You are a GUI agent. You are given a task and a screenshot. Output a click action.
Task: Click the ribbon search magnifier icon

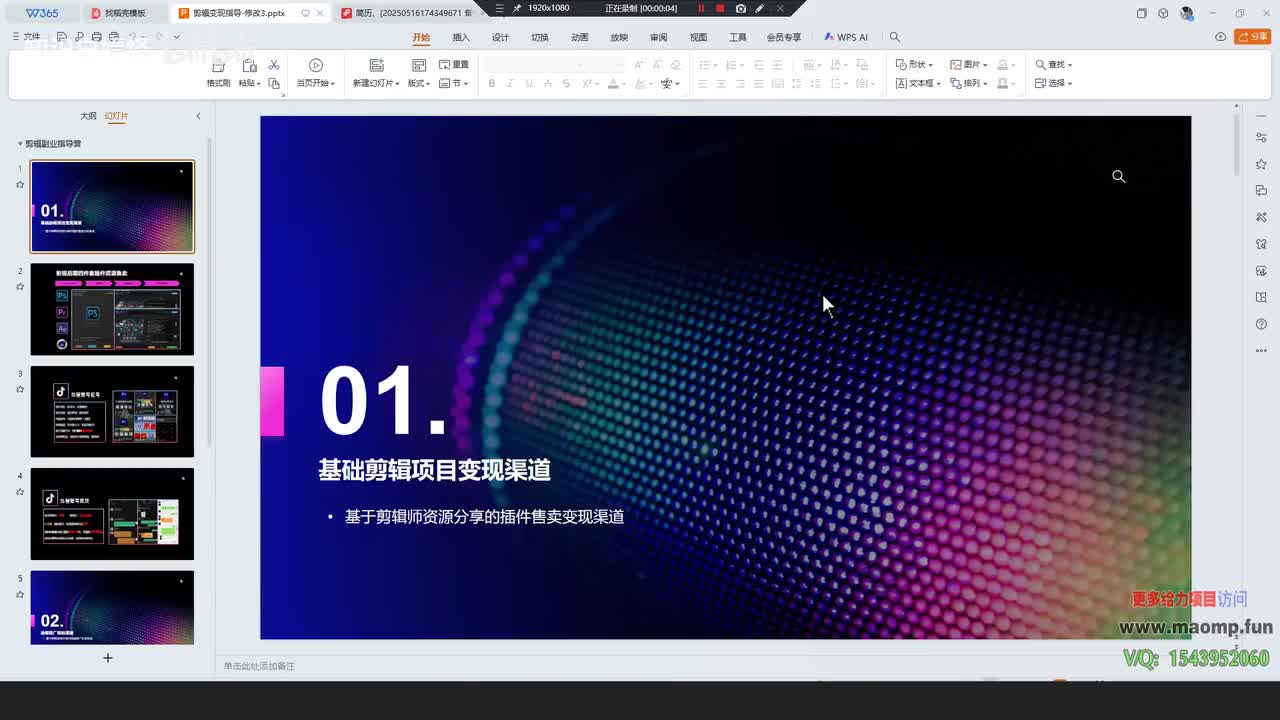click(x=895, y=37)
